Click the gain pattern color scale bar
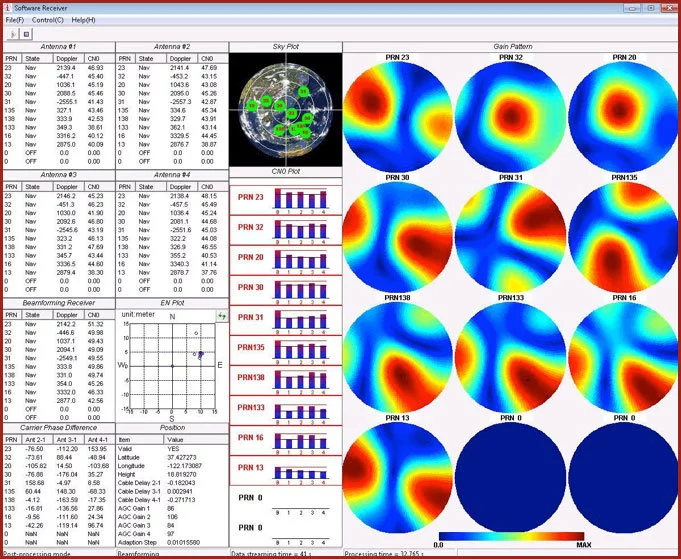The height and width of the screenshot is (559, 681). (x=512, y=536)
